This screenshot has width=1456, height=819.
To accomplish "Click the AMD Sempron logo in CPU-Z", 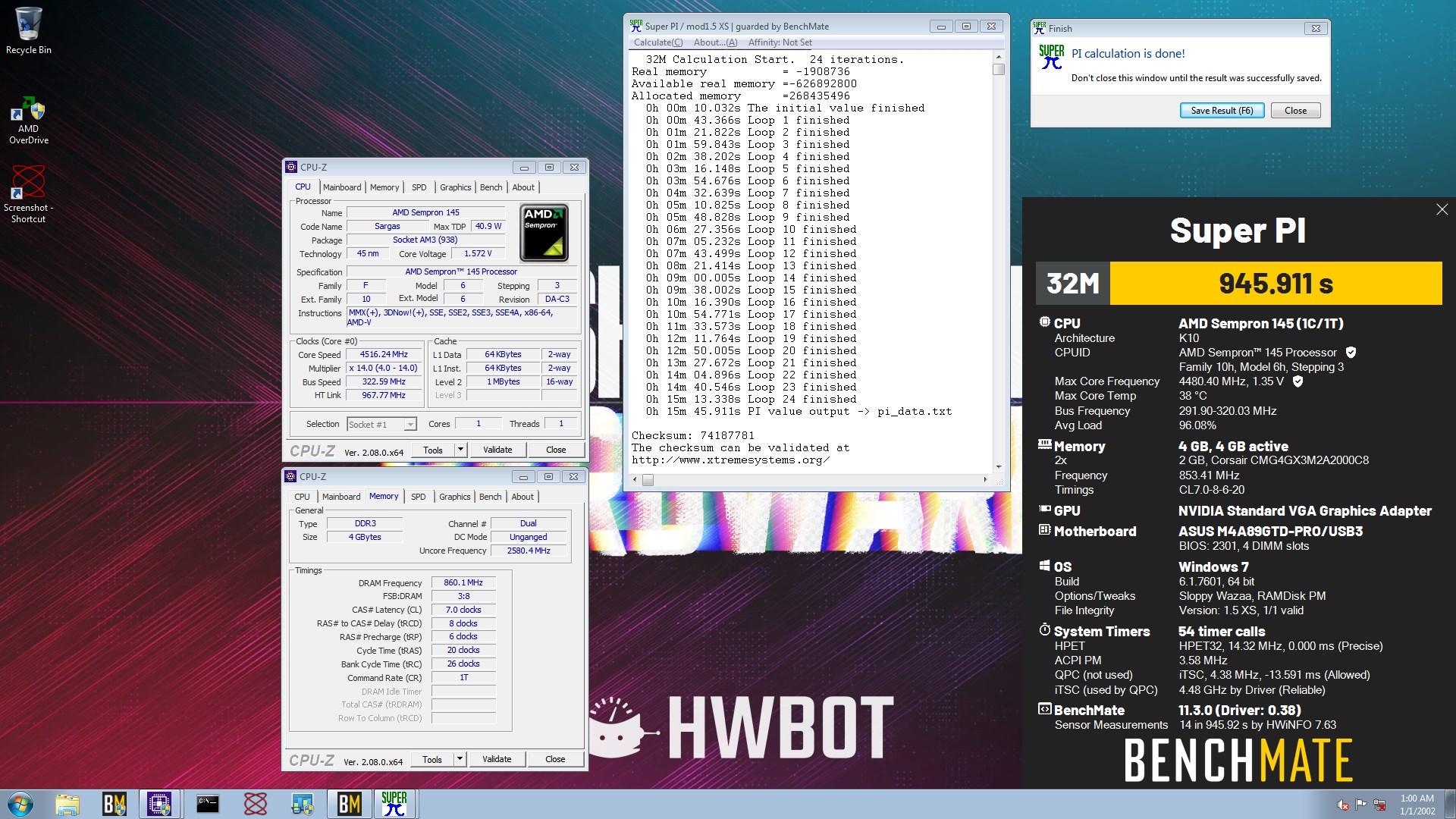I will coord(544,232).
